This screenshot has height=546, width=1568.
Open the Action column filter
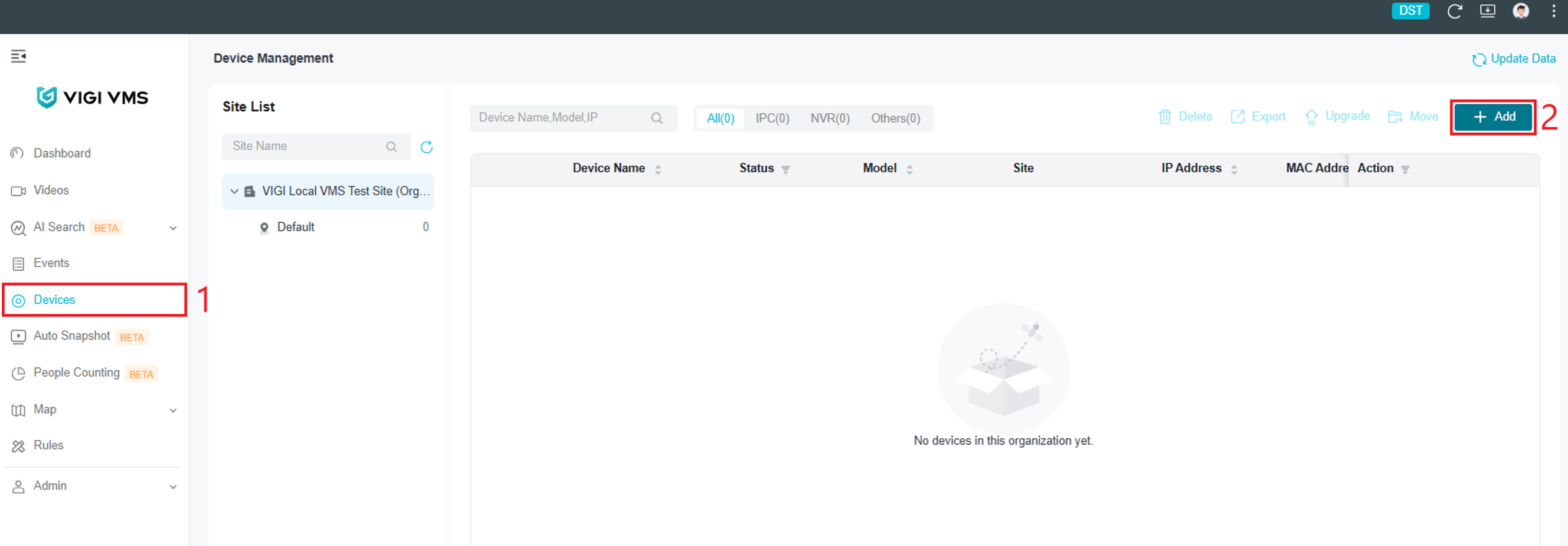(x=1405, y=170)
